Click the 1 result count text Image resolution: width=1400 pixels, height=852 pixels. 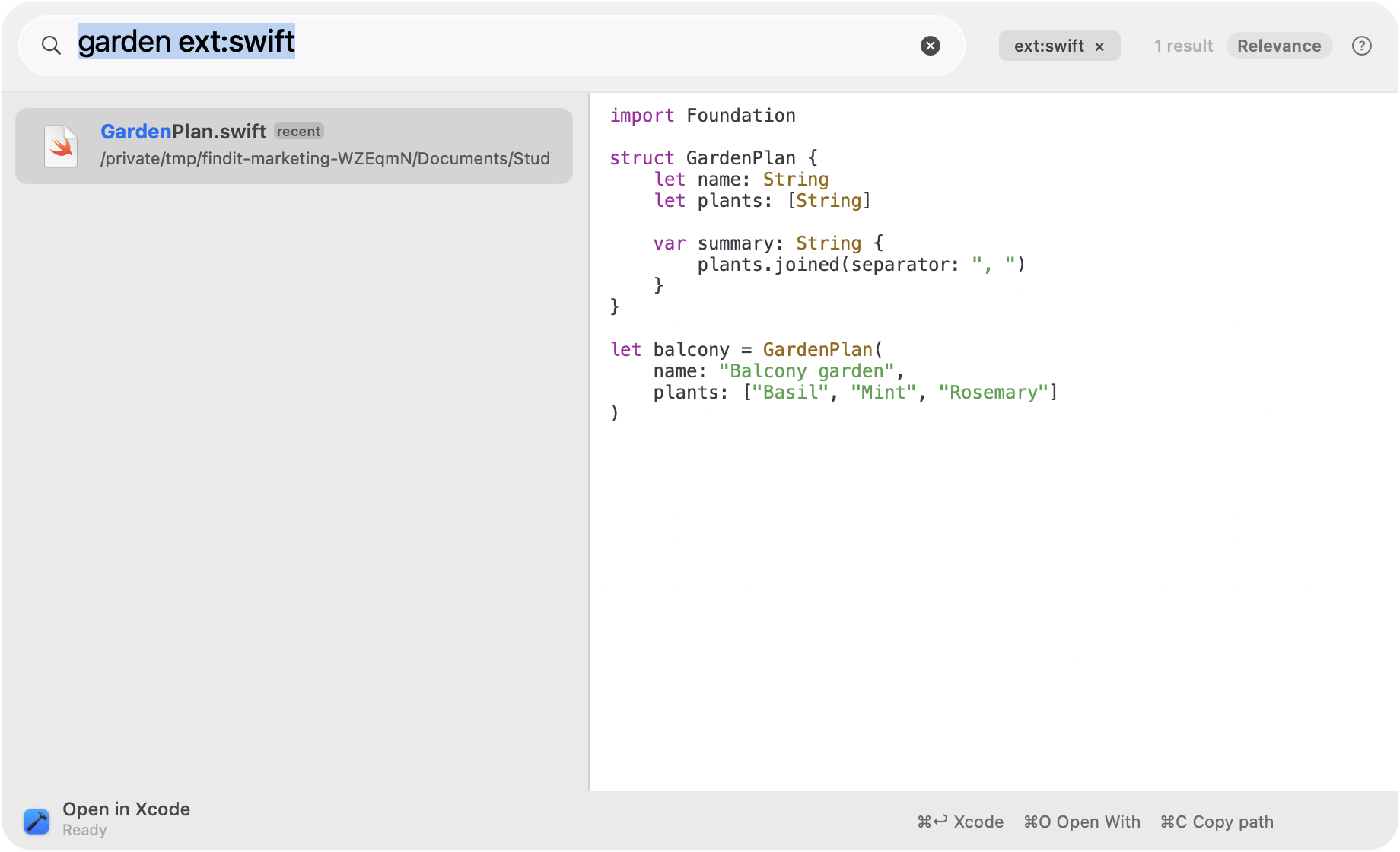(x=1183, y=46)
